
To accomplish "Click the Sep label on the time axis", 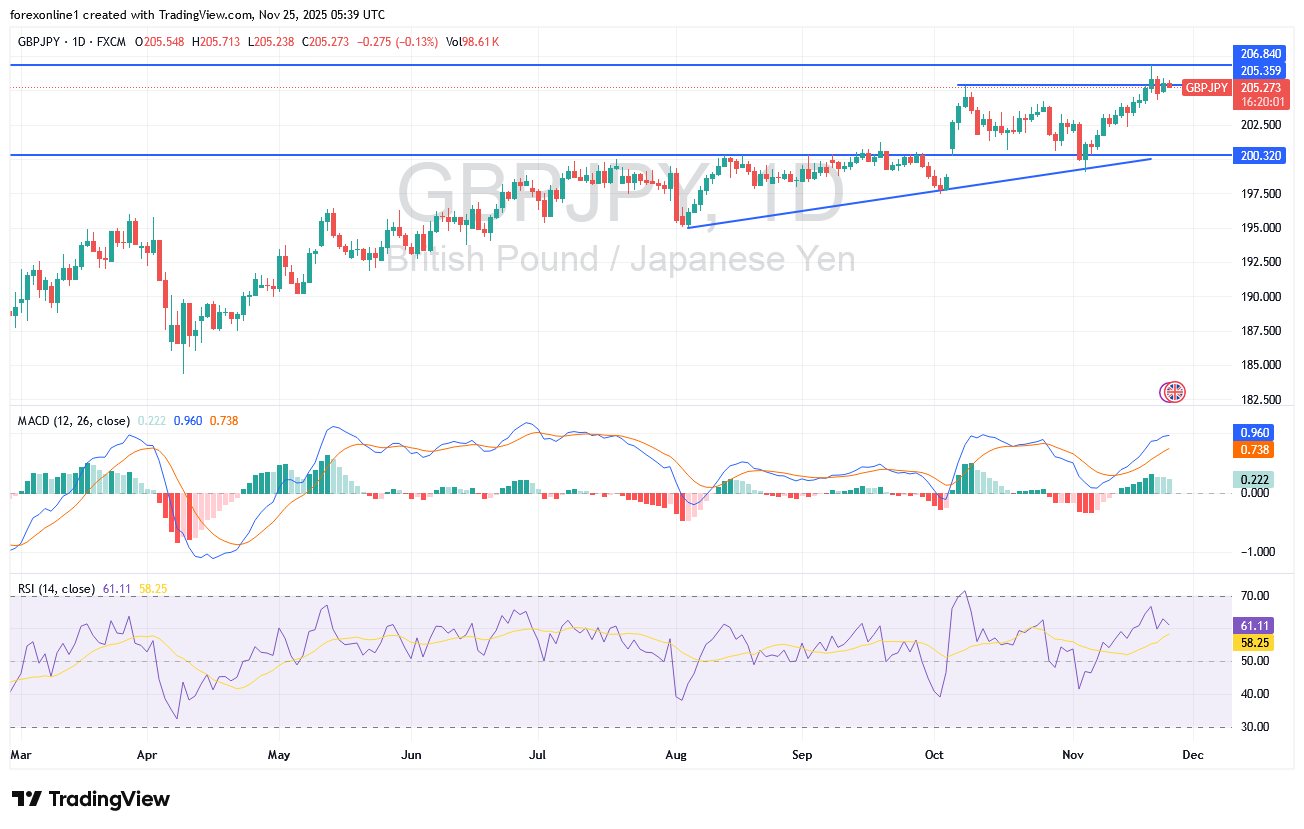I will point(801,754).
